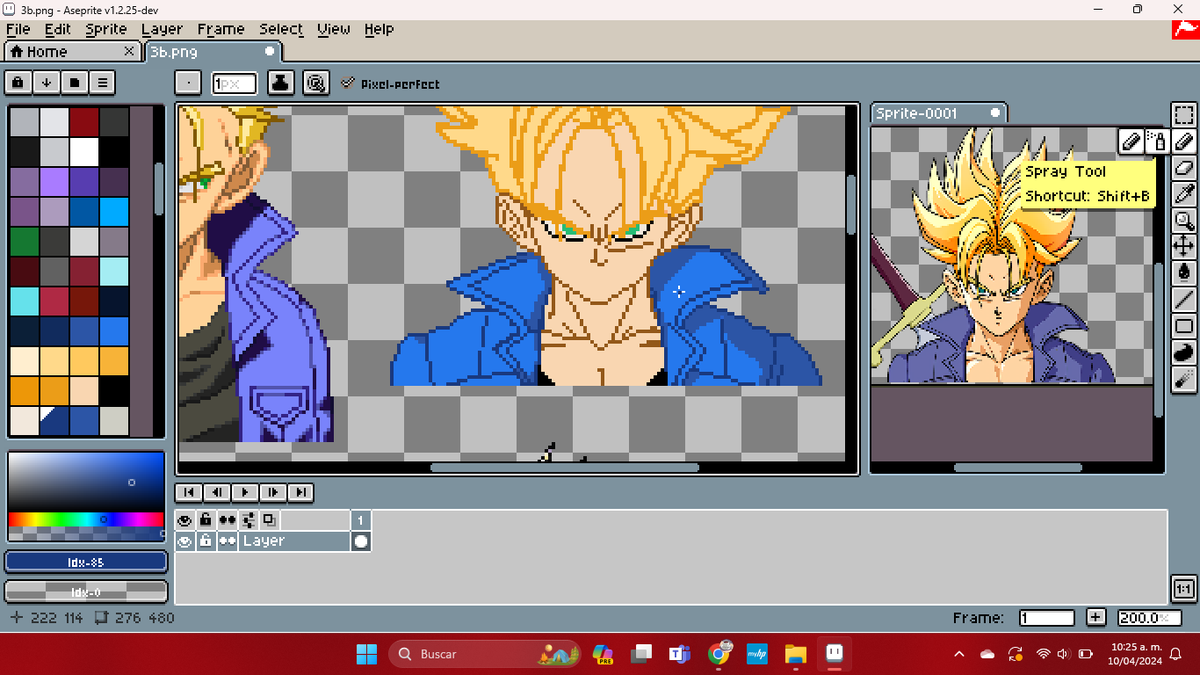Viewport: 1200px width, 675px height.
Task: Select the cel in frame 1
Action: pyautogui.click(x=361, y=541)
